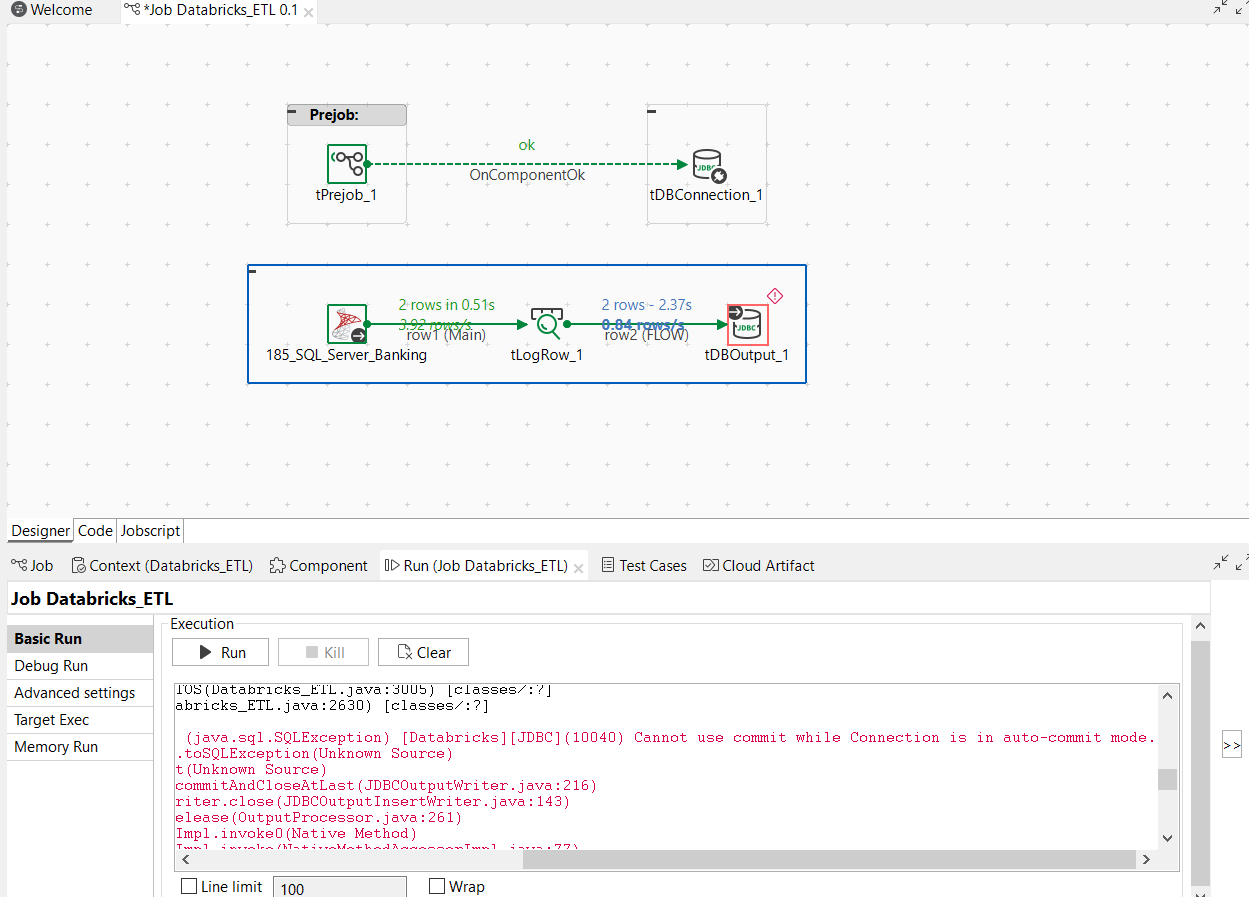Open the Component view tab
Viewport: 1249px width, 897px height.
[318, 565]
